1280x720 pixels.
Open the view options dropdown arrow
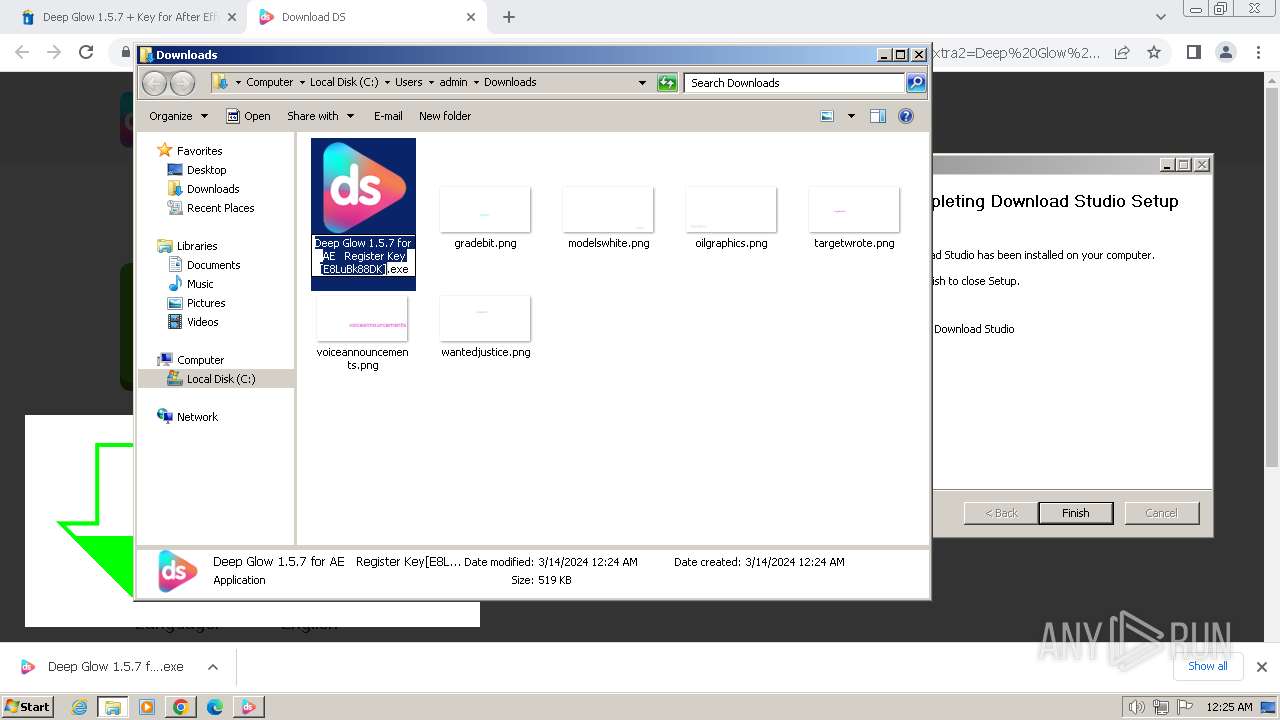[851, 116]
